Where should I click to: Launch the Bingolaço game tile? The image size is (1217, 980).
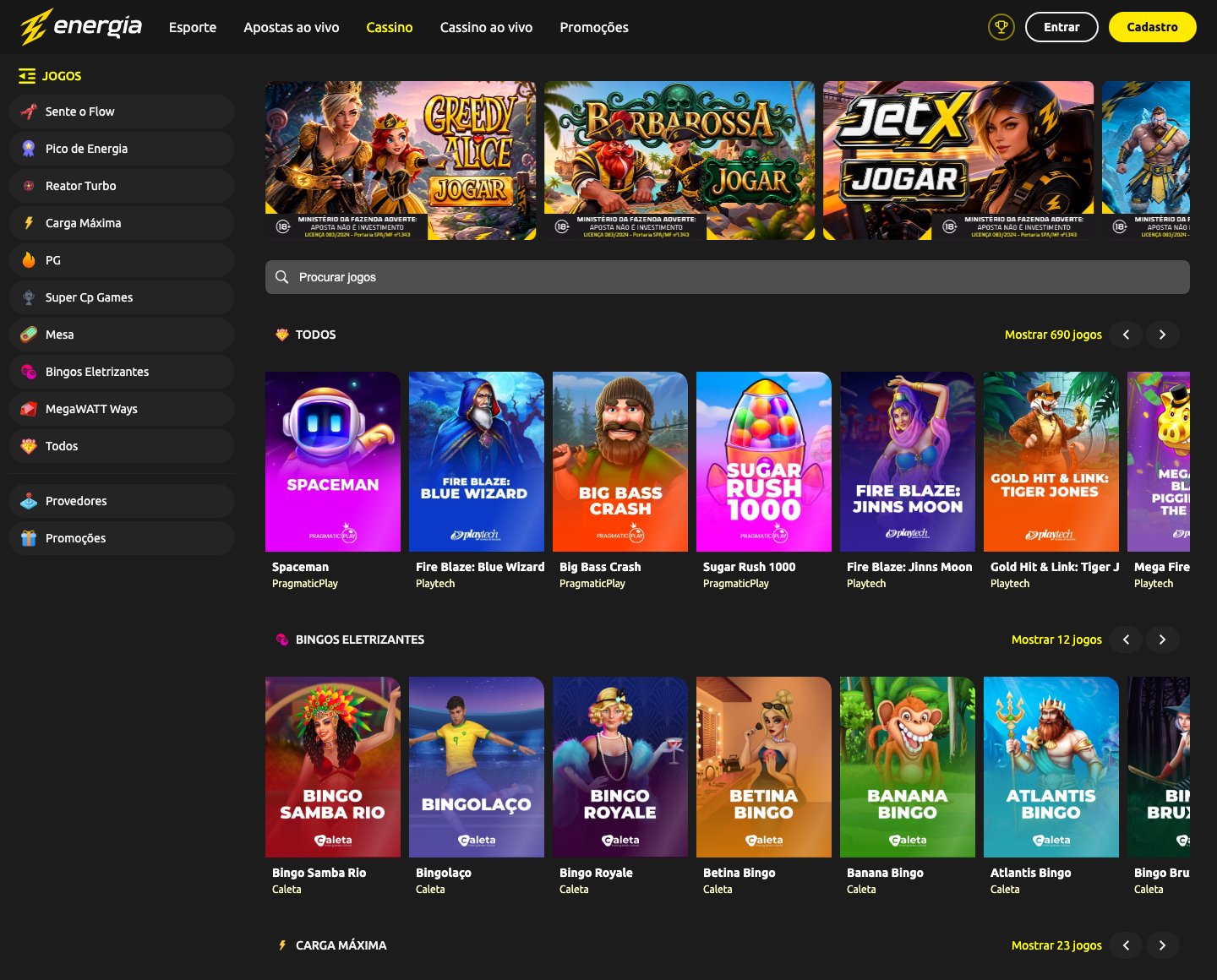477,767
